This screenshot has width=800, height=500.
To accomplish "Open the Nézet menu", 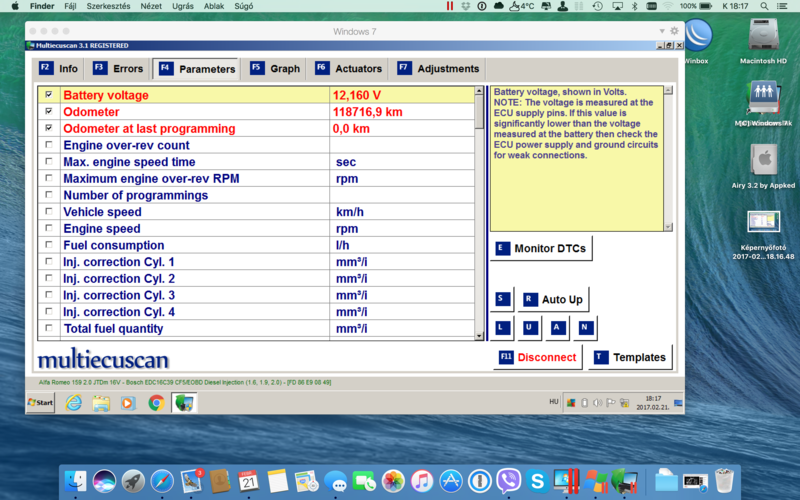I will click(151, 6).
